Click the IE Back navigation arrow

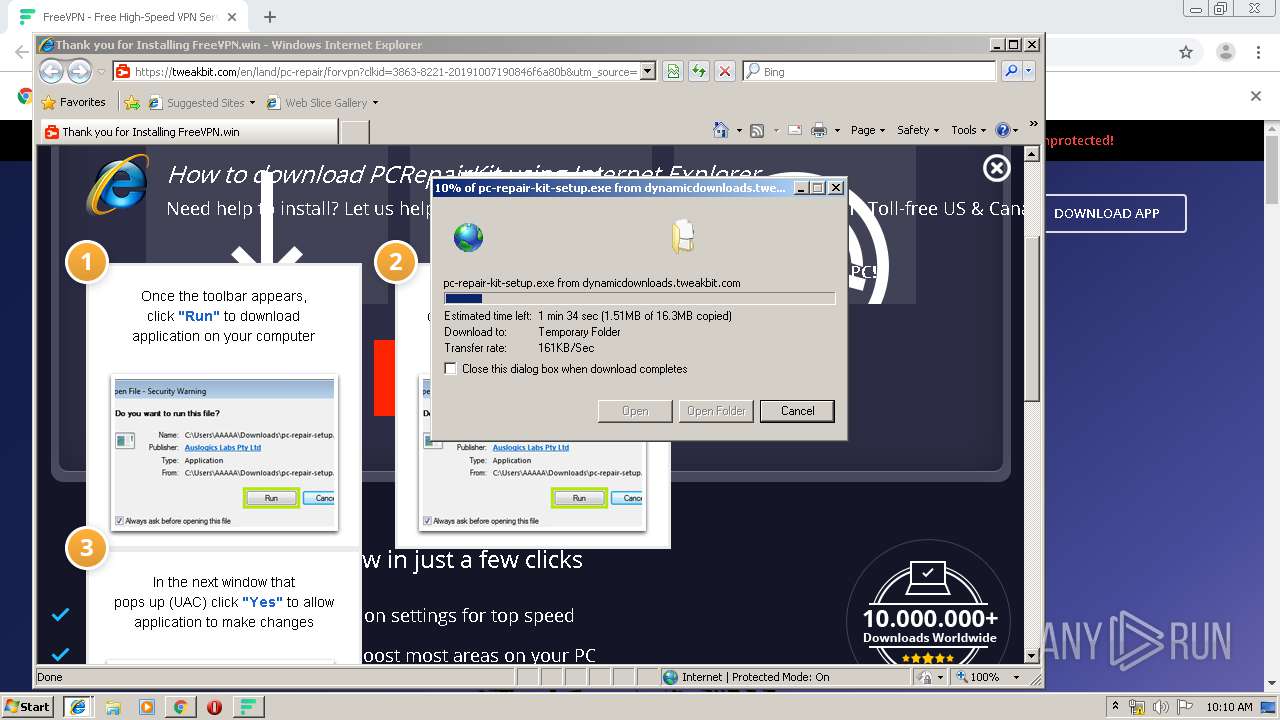[x=51, y=71]
